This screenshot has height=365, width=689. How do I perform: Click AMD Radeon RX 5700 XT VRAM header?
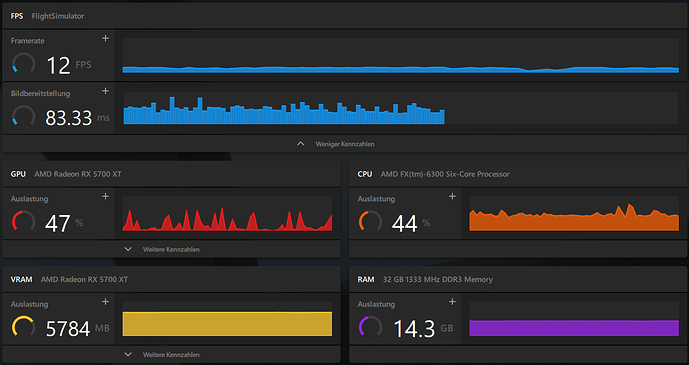tap(84, 279)
